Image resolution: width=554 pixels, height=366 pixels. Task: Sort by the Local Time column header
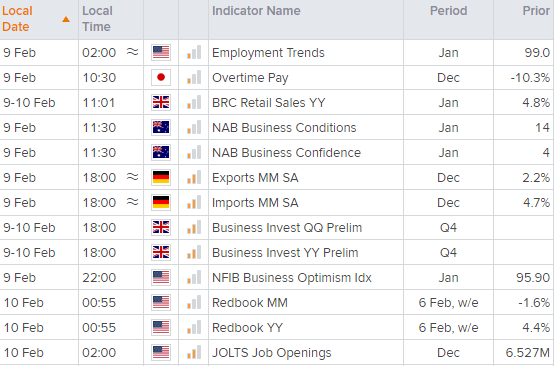point(97,19)
